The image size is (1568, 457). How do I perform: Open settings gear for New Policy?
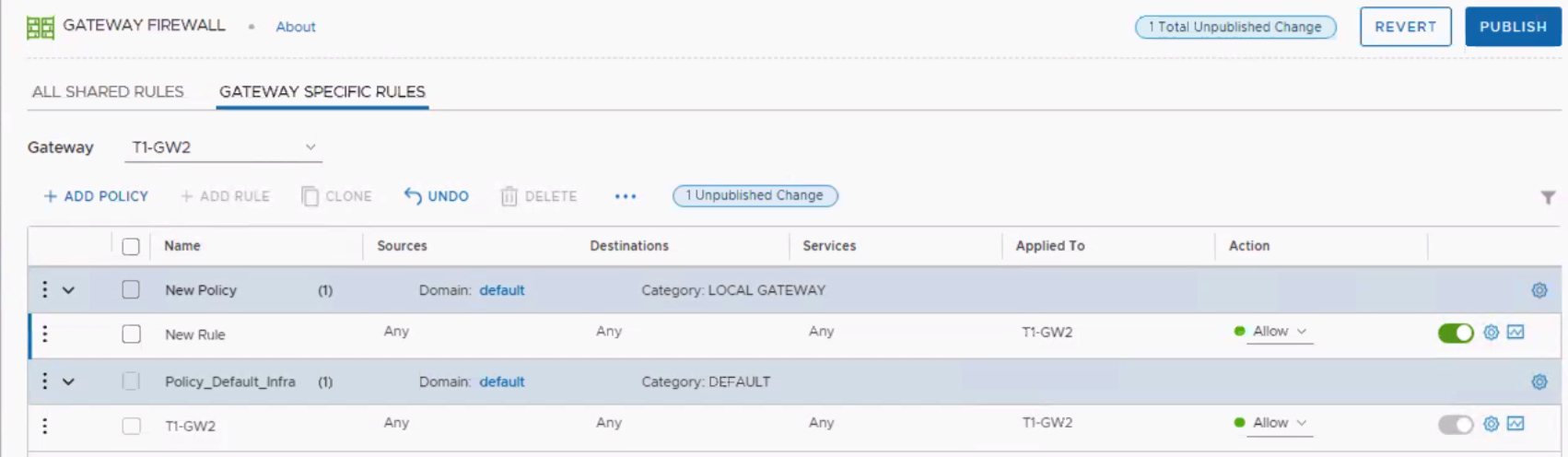1539,290
